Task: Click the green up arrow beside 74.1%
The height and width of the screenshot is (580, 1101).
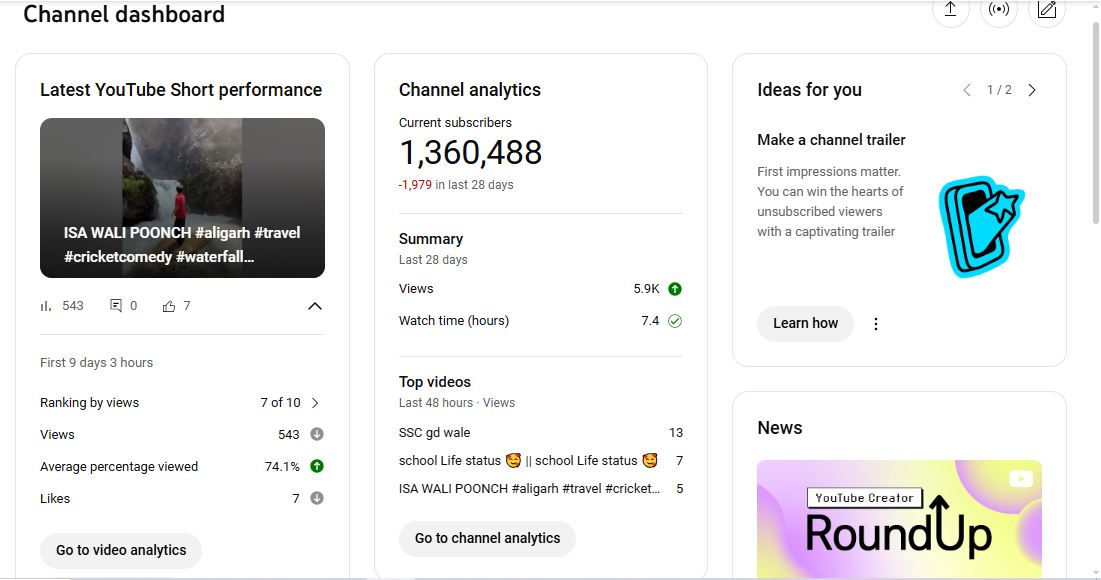Action: pyautogui.click(x=317, y=466)
